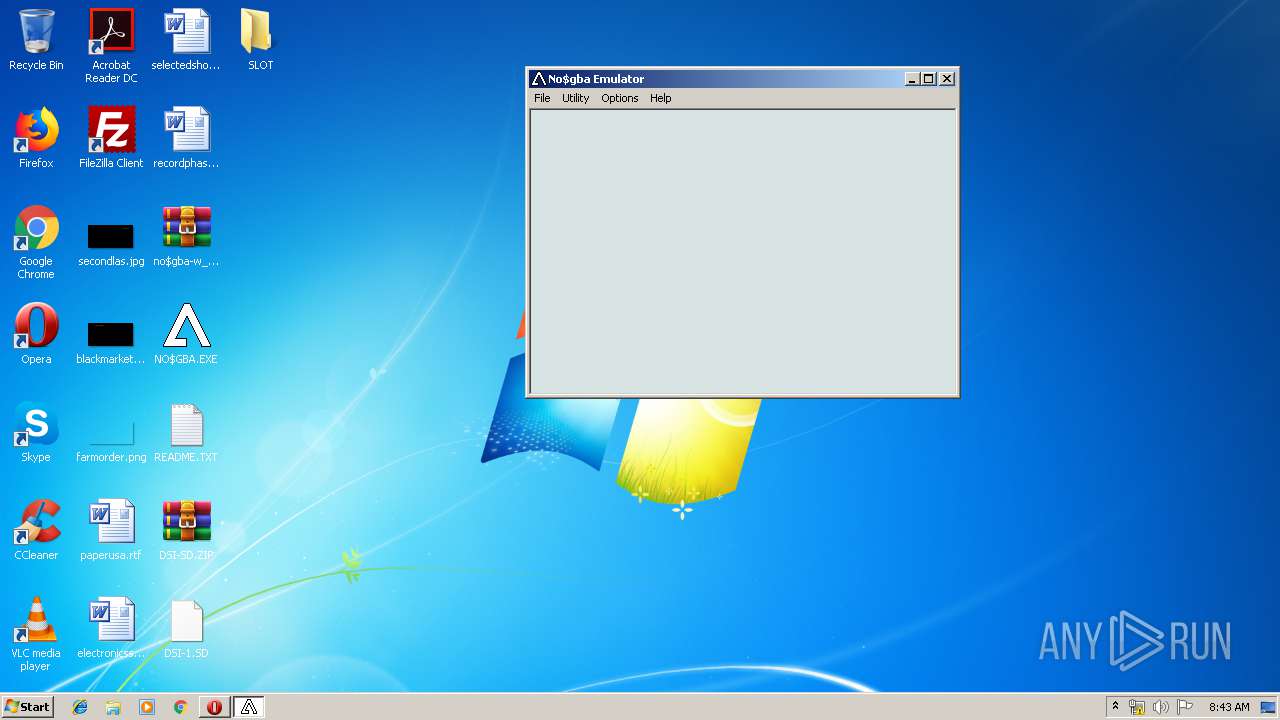Screen dimensions: 1280x720
Task: Minimize the No$gba Emulator window
Action: click(x=912, y=79)
